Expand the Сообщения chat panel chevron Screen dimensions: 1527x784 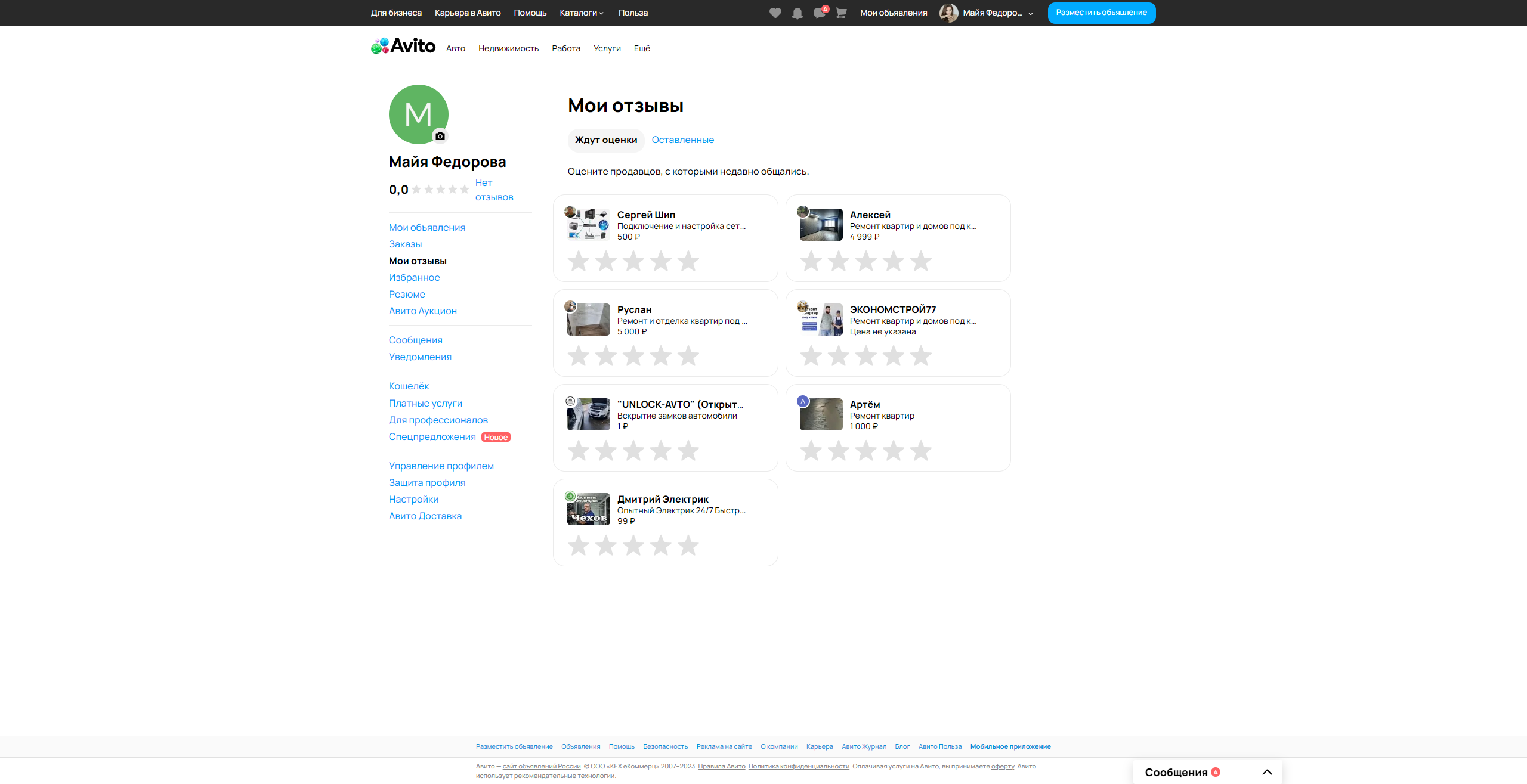tap(1267, 772)
